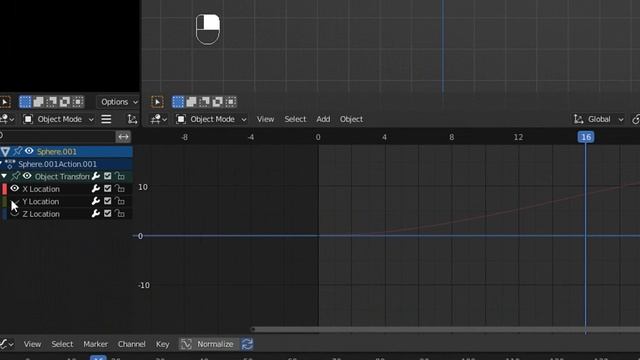Toggle modifiers wrench on Y Location row
This screenshot has width=640, height=360.
pos(96,201)
